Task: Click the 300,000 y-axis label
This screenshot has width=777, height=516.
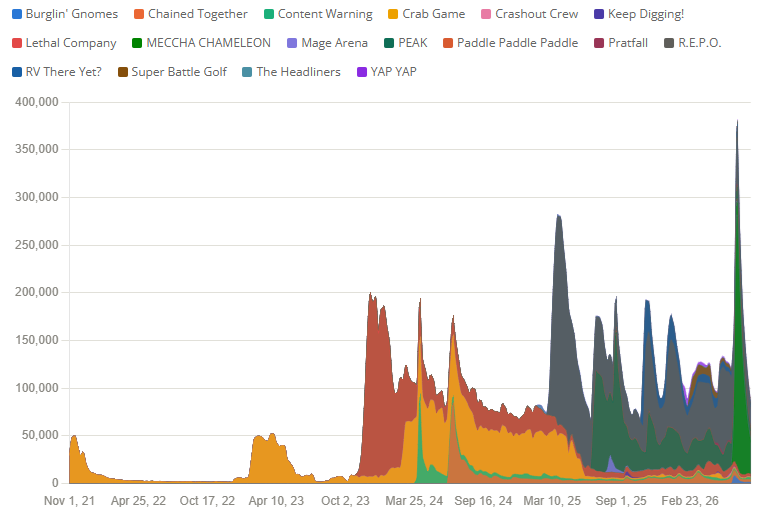Action: pos(37,197)
